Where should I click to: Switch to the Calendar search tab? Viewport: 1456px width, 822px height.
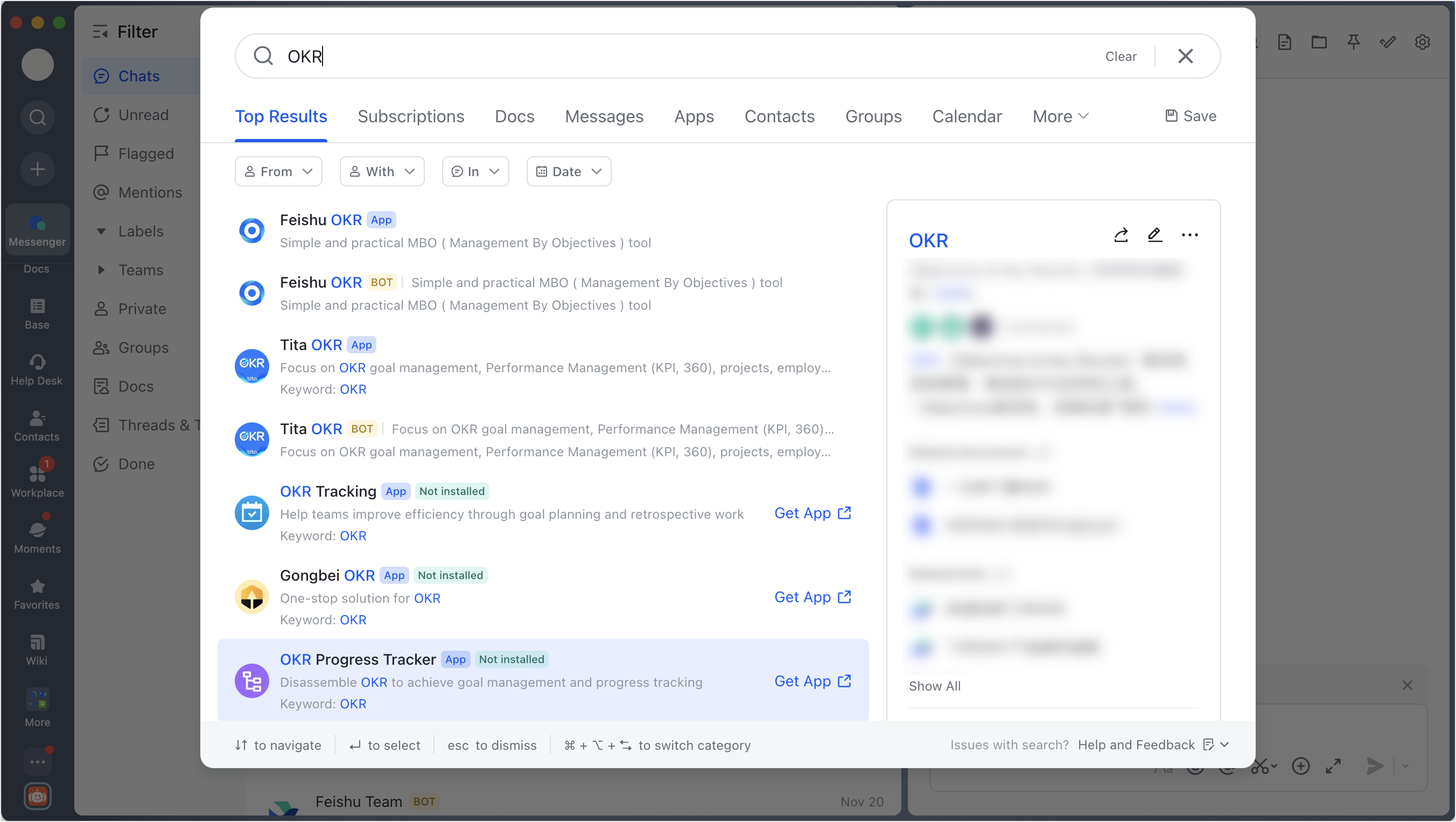point(967,116)
